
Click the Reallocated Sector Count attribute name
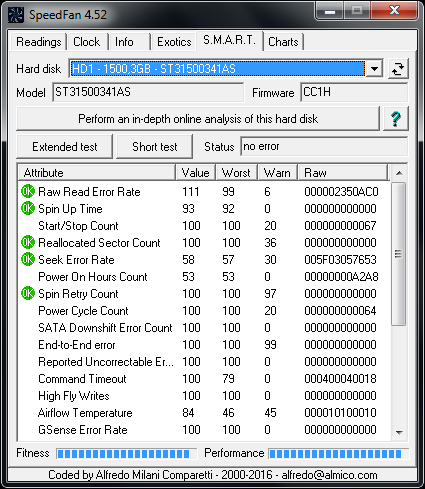click(x=99, y=243)
